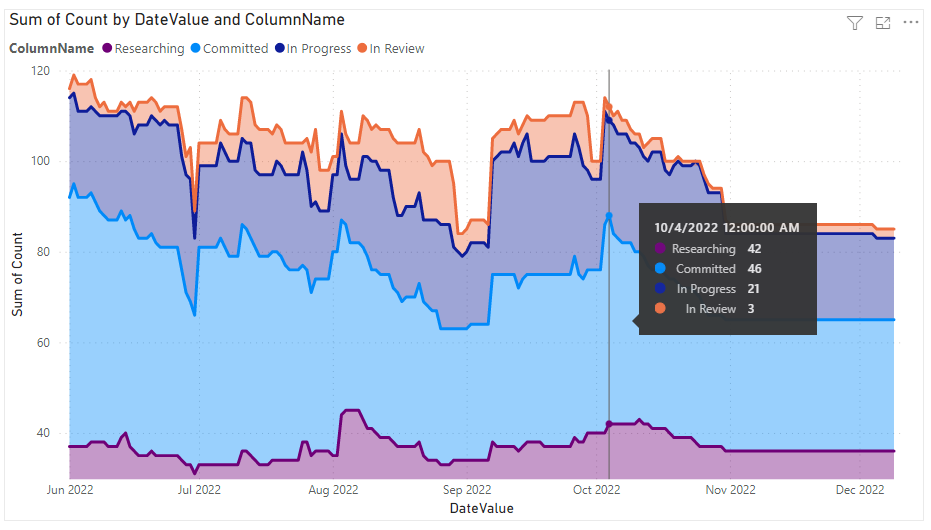The height and width of the screenshot is (530, 931).
Task: Click the DateValue x-axis title
Action: tap(481, 508)
